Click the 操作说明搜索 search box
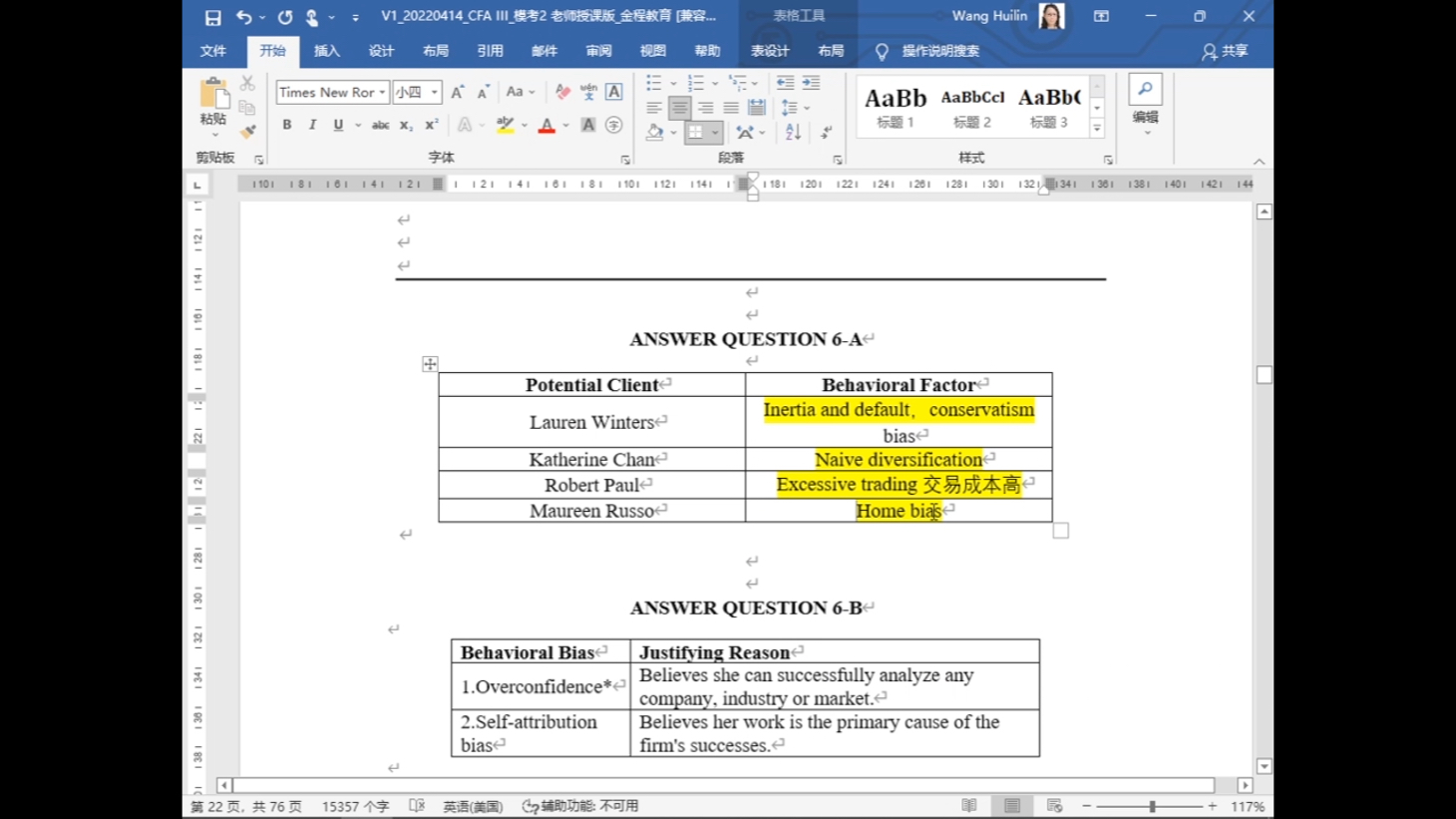This screenshot has width=1456, height=819. [x=939, y=51]
